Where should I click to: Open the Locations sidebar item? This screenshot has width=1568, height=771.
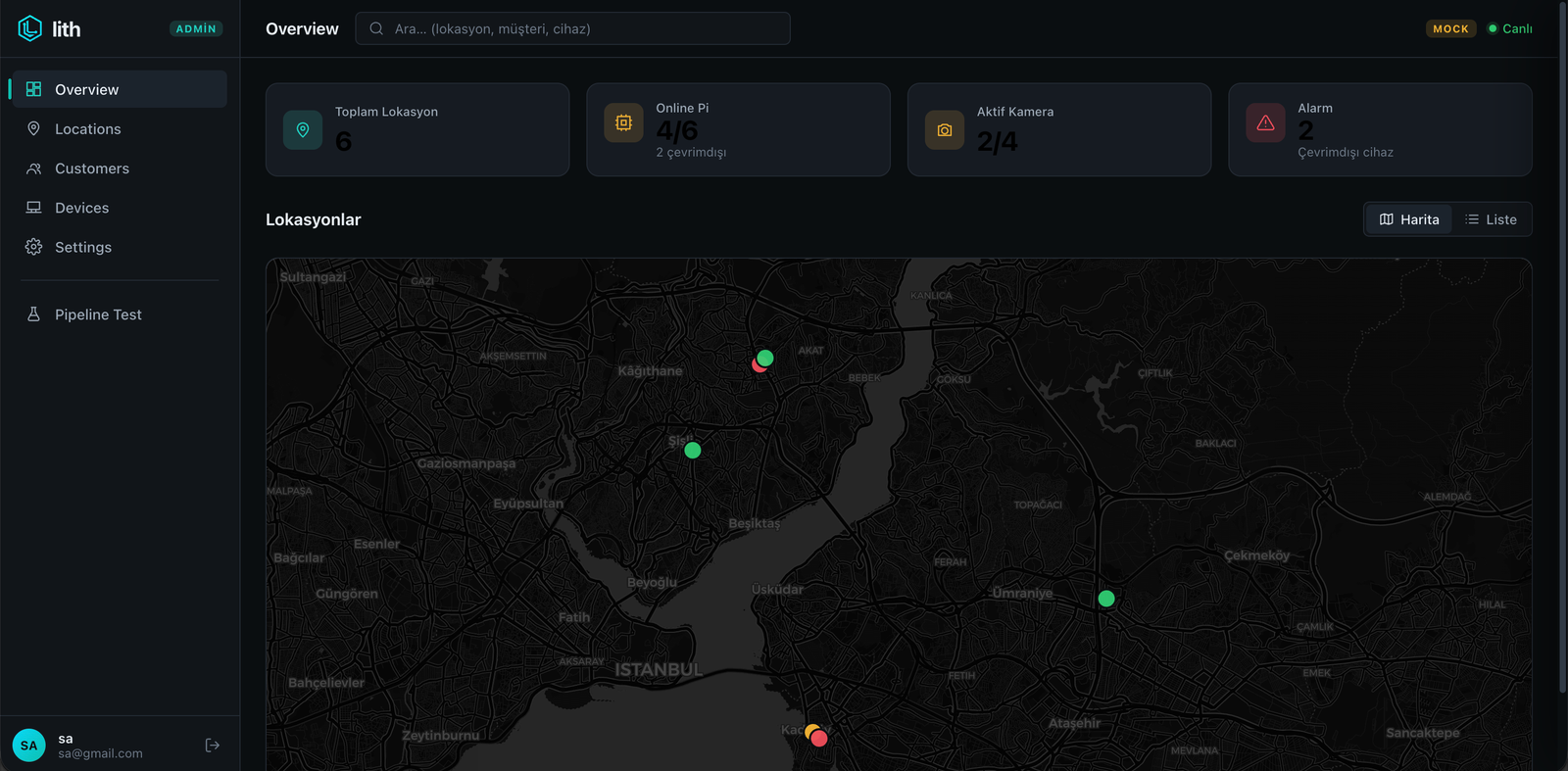[118, 128]
